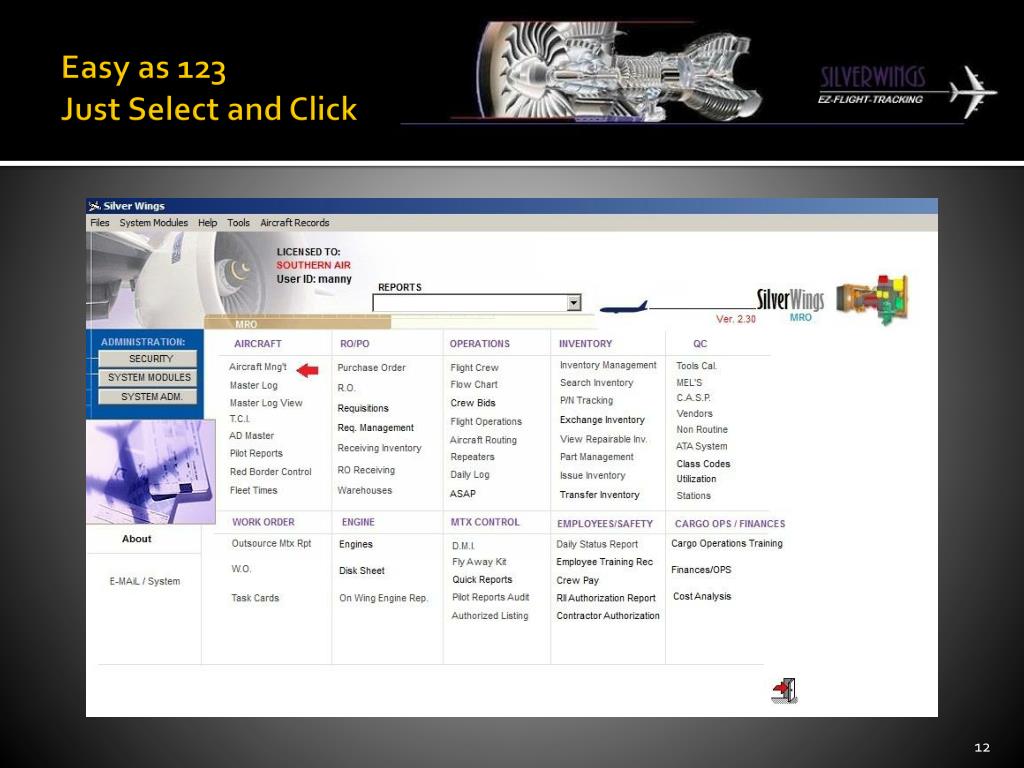Screen dimensions: 1024x768
Task: Open the REPORTS dropdown arrow
Action: [574, 303]
